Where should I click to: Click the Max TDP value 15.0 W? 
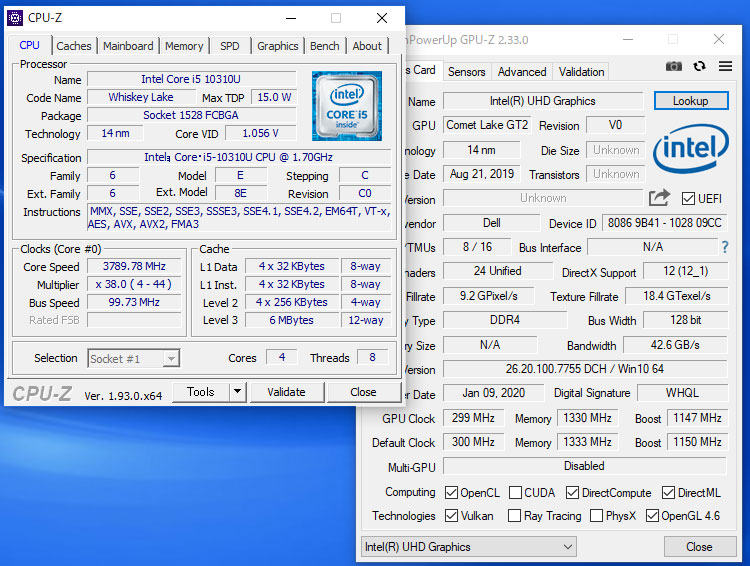coord(274,97)
